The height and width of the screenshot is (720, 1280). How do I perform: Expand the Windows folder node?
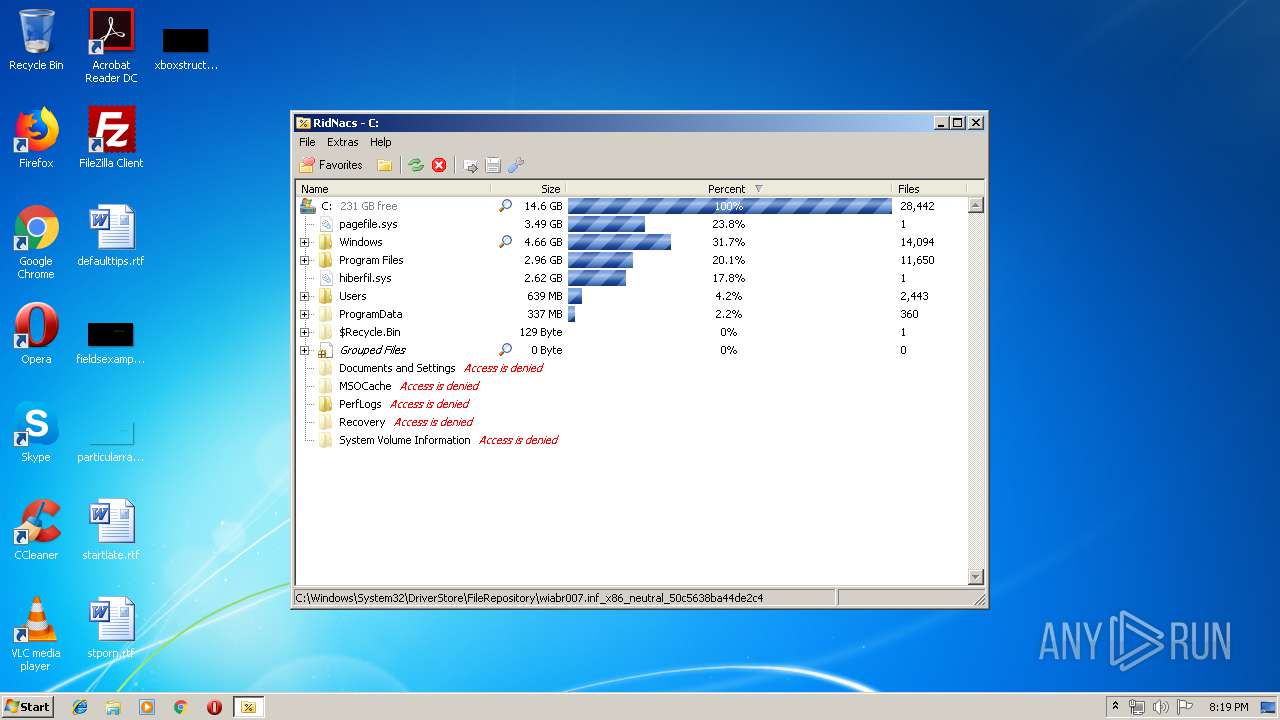point(305,242)
